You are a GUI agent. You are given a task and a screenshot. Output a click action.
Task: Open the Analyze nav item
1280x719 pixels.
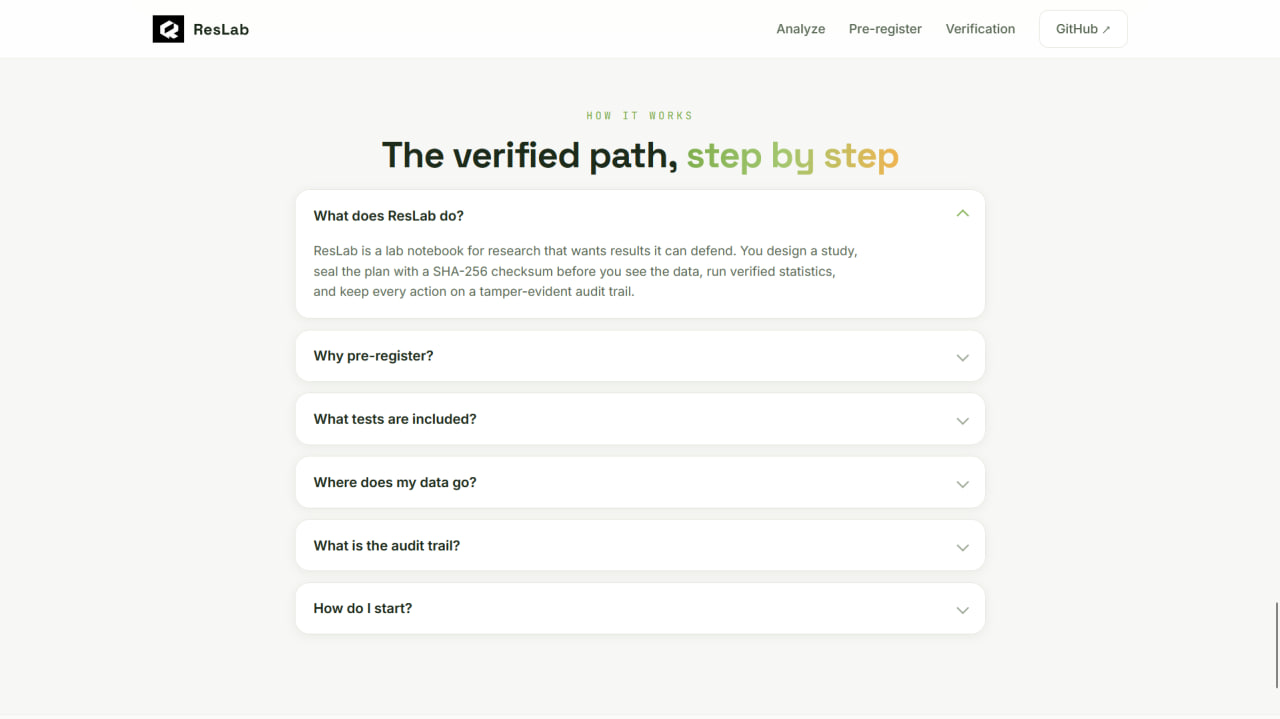coord(800,29)
